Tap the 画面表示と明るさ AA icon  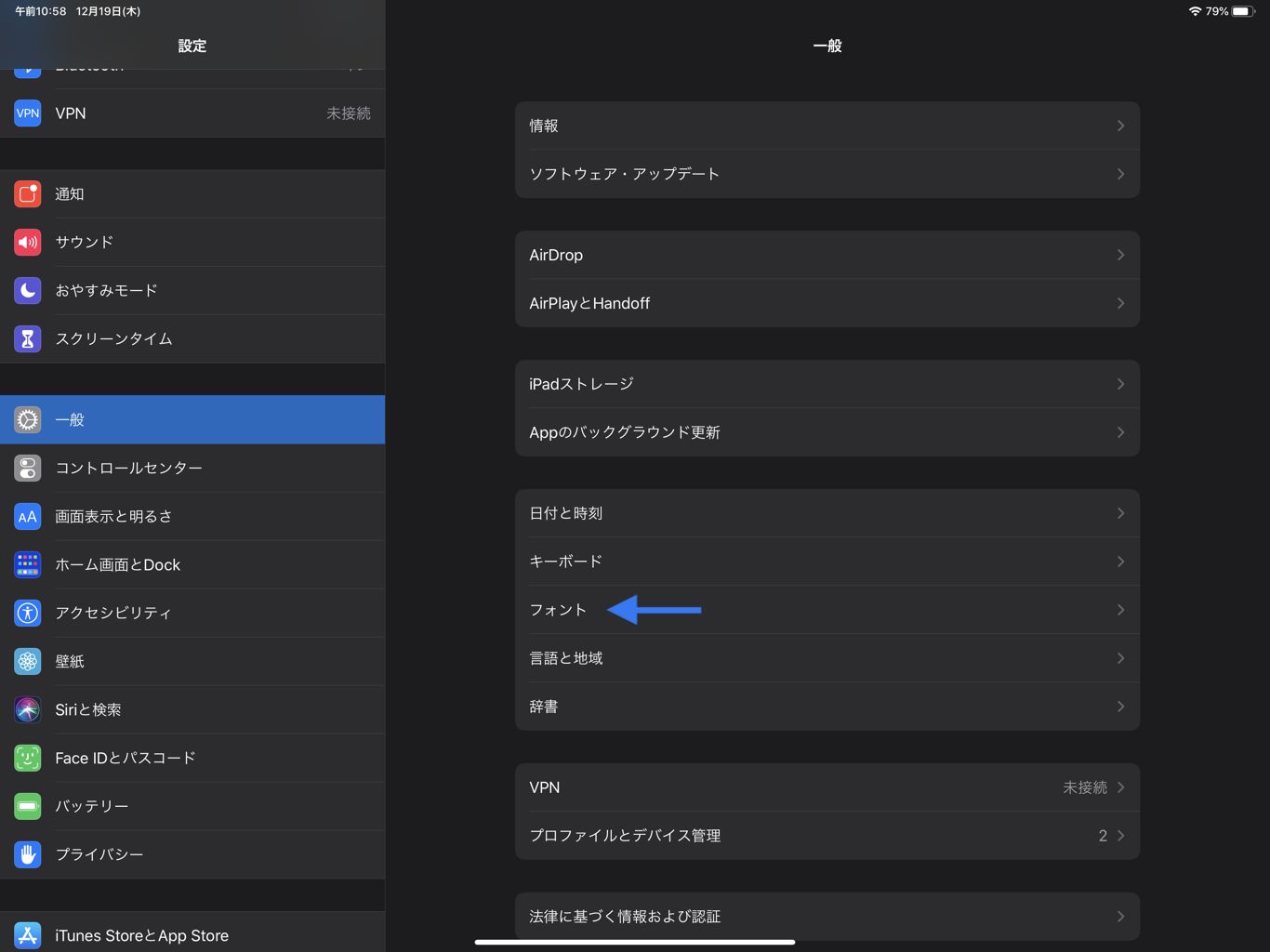(28, 516)
